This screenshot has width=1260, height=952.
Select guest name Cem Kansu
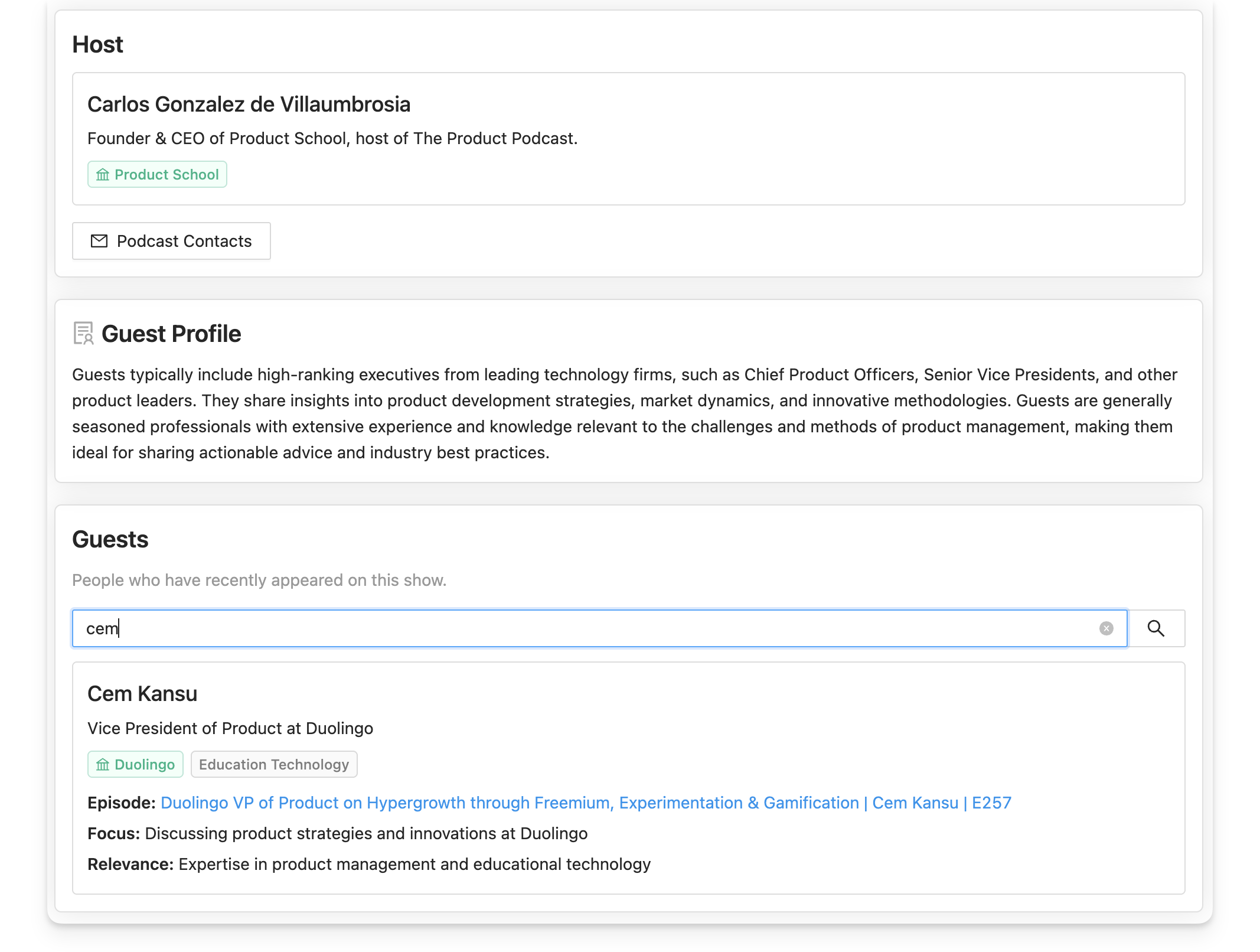(x=142, y=694)
